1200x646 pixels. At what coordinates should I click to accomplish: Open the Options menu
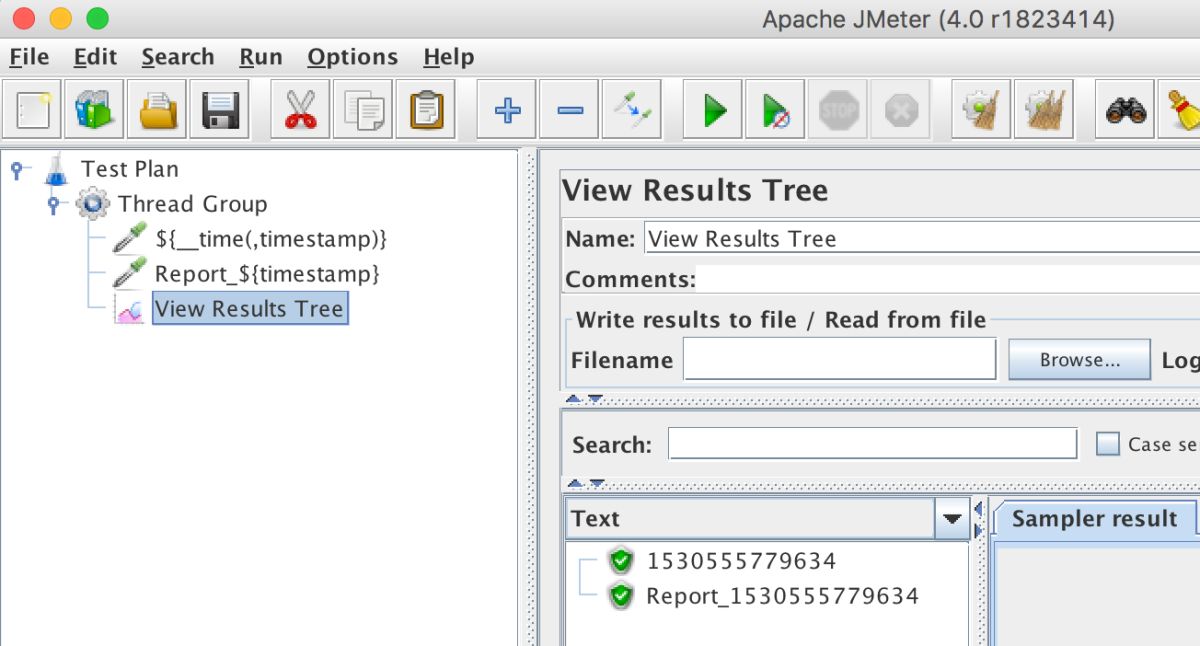[353, 57]
